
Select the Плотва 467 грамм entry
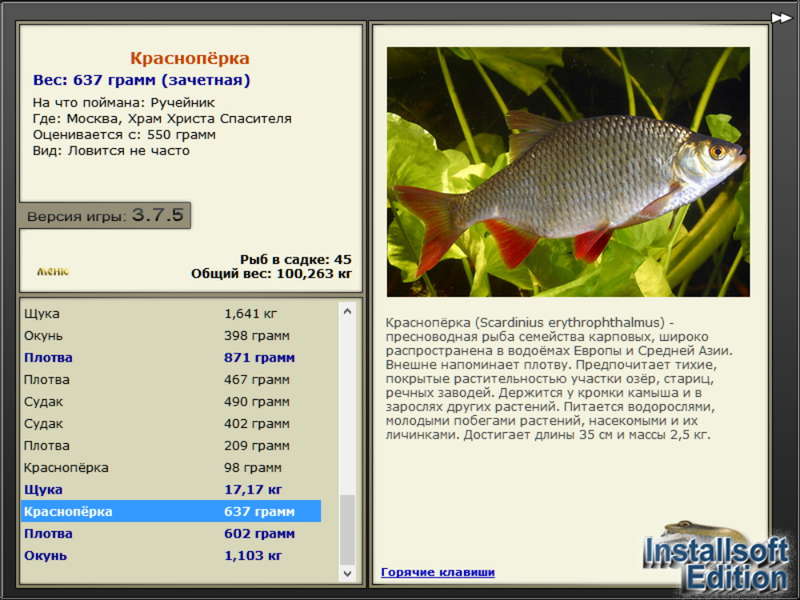[x=171, y=380]
